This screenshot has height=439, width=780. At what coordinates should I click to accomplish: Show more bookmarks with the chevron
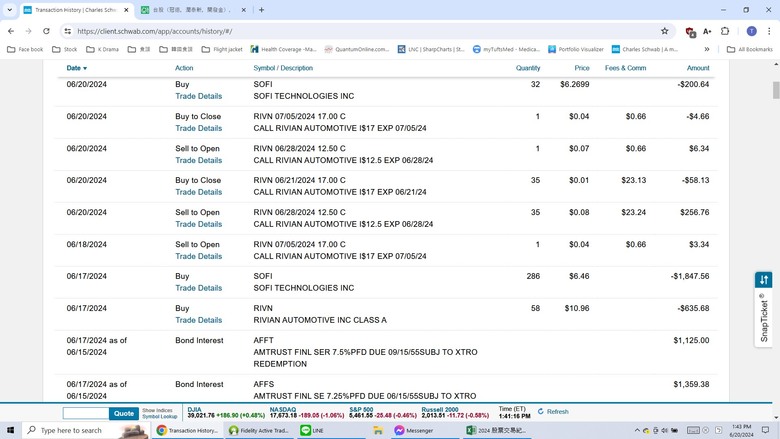pyautogui.click(x=707, y=49)
